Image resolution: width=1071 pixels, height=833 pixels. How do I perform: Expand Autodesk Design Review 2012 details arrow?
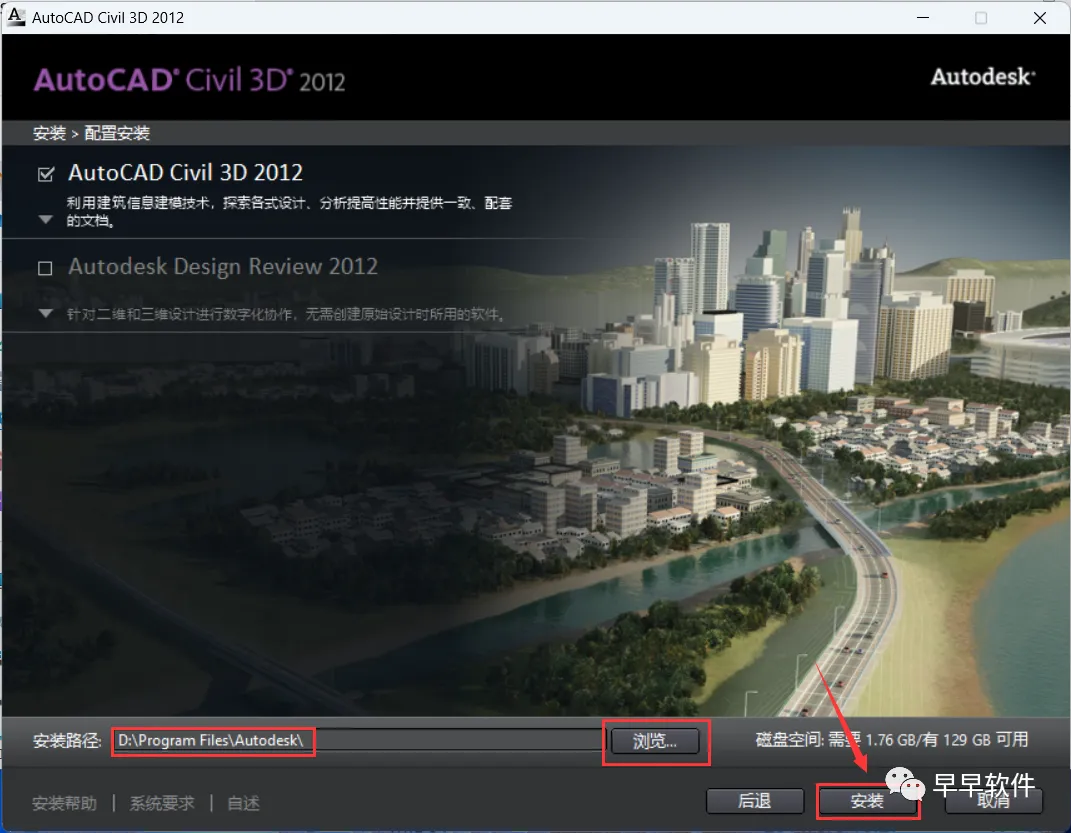click(x=46, y=313)
